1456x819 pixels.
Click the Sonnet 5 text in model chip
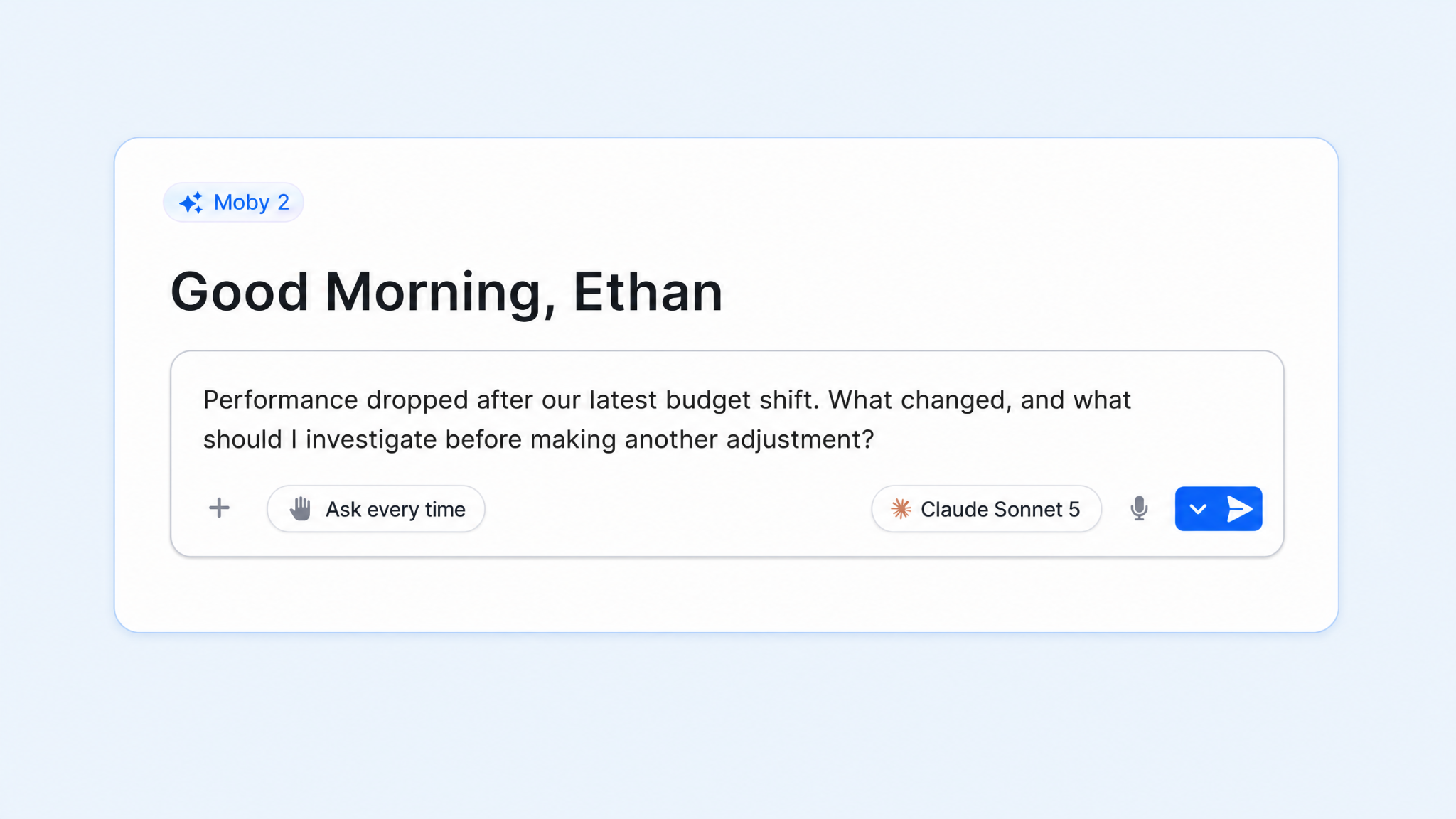click(x=1037, y=509)
